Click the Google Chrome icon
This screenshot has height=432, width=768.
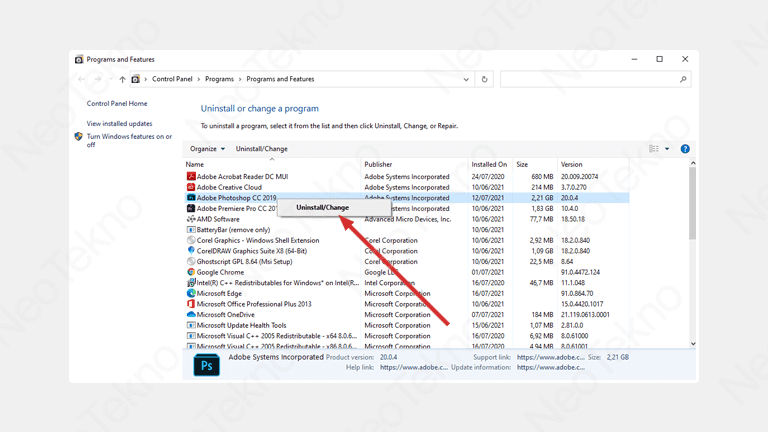pos(191,272)
